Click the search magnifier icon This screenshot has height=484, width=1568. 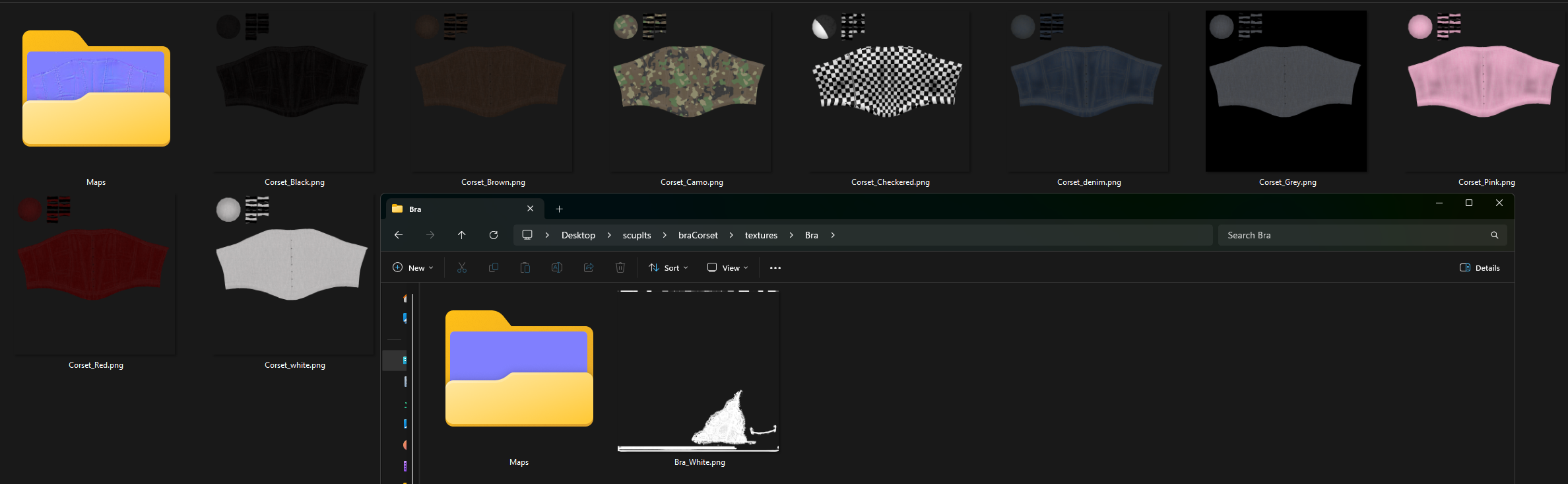[x=1494, y=235]
